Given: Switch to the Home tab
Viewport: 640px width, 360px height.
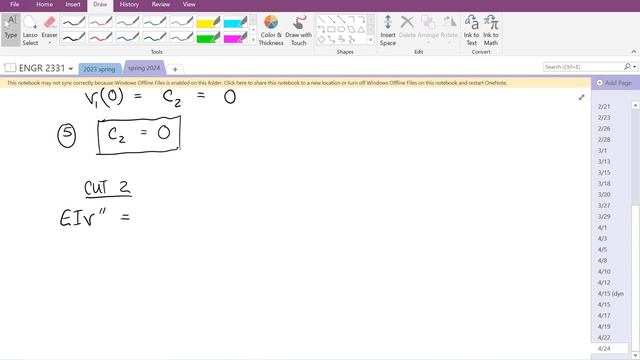Looking at the screenshot, I should point(44,4).
